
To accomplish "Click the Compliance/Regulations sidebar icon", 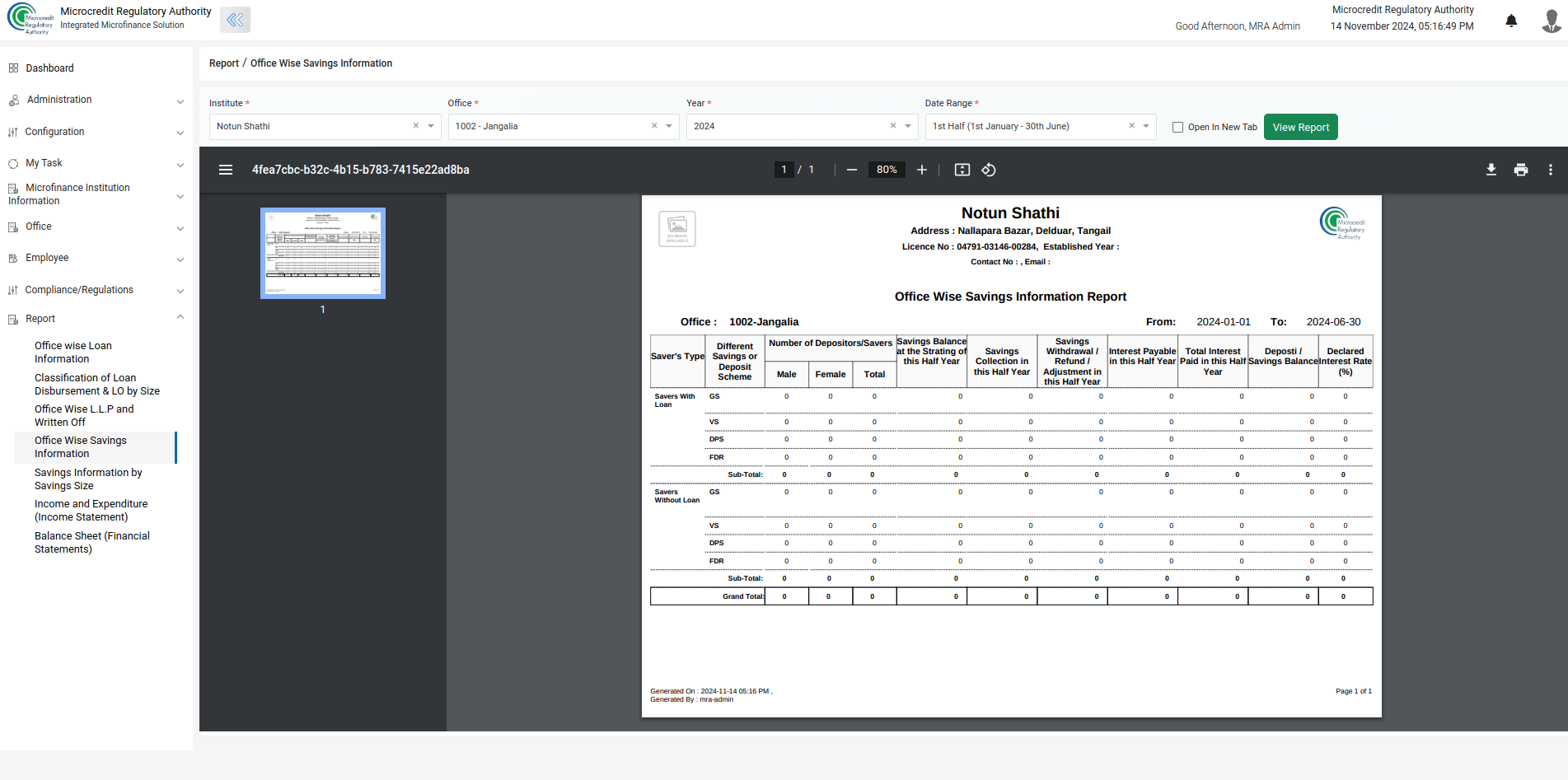I will click(x=13, y=290).
